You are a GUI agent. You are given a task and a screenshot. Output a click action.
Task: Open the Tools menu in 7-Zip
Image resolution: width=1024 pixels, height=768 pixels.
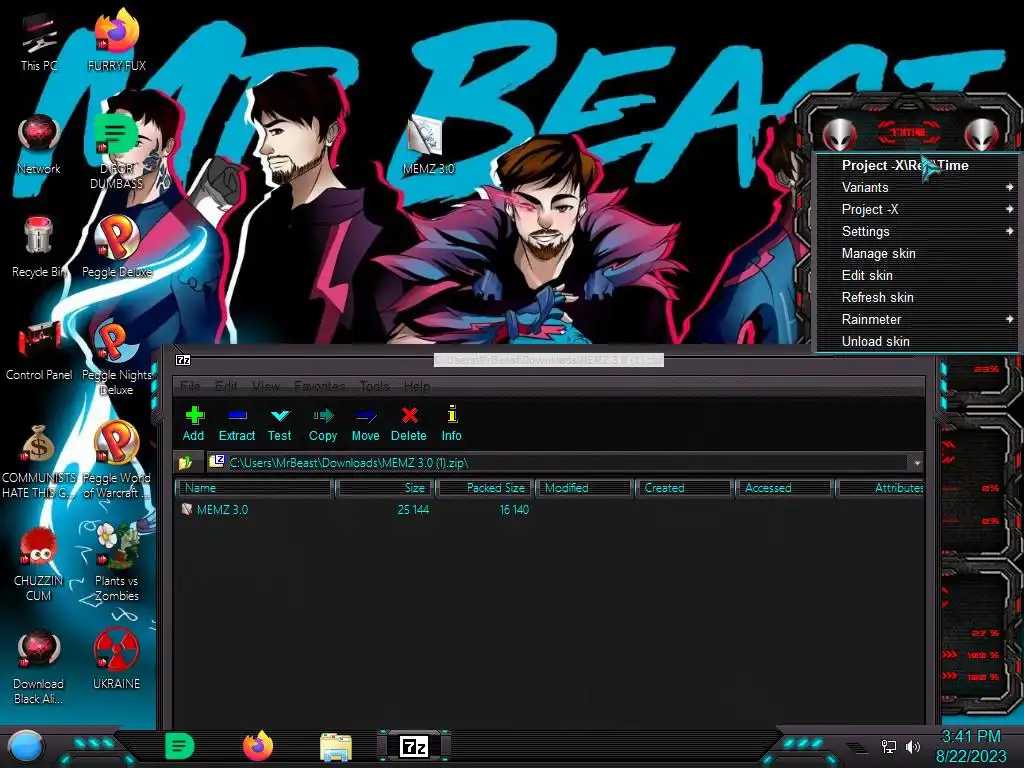(374, 386)
